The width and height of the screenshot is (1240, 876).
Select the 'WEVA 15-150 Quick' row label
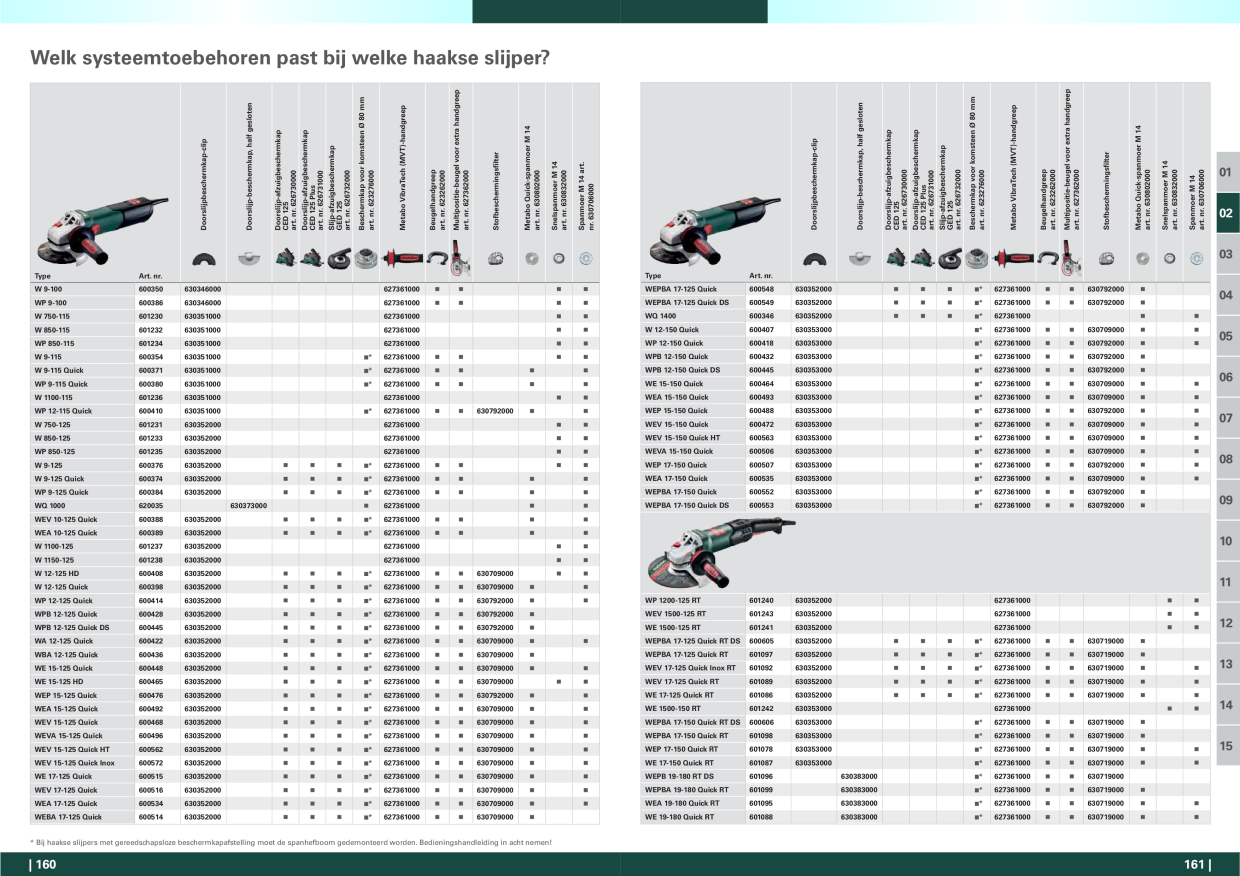click(679, 451)
